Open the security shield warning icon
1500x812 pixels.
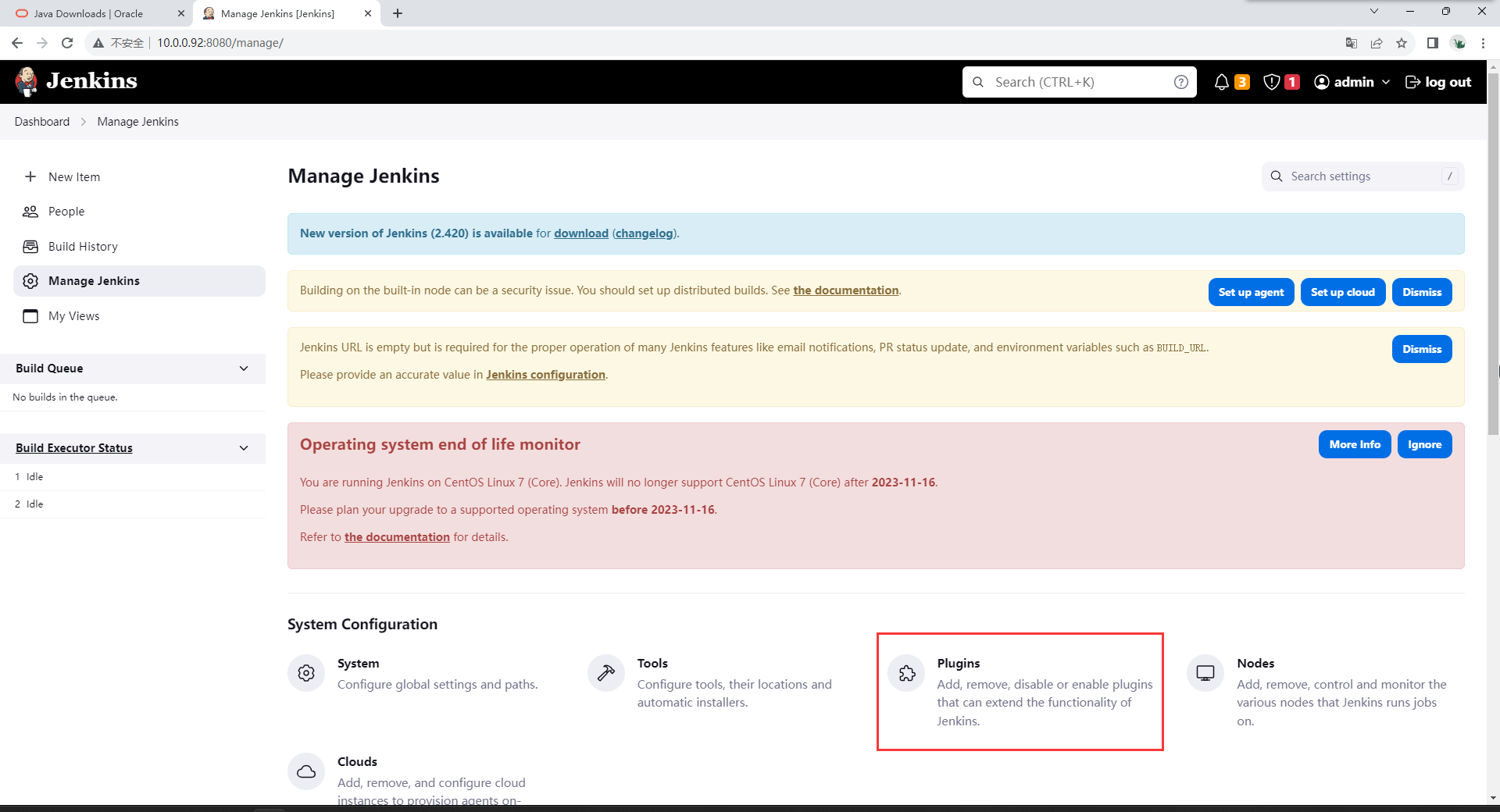(x=1272, y=82)
